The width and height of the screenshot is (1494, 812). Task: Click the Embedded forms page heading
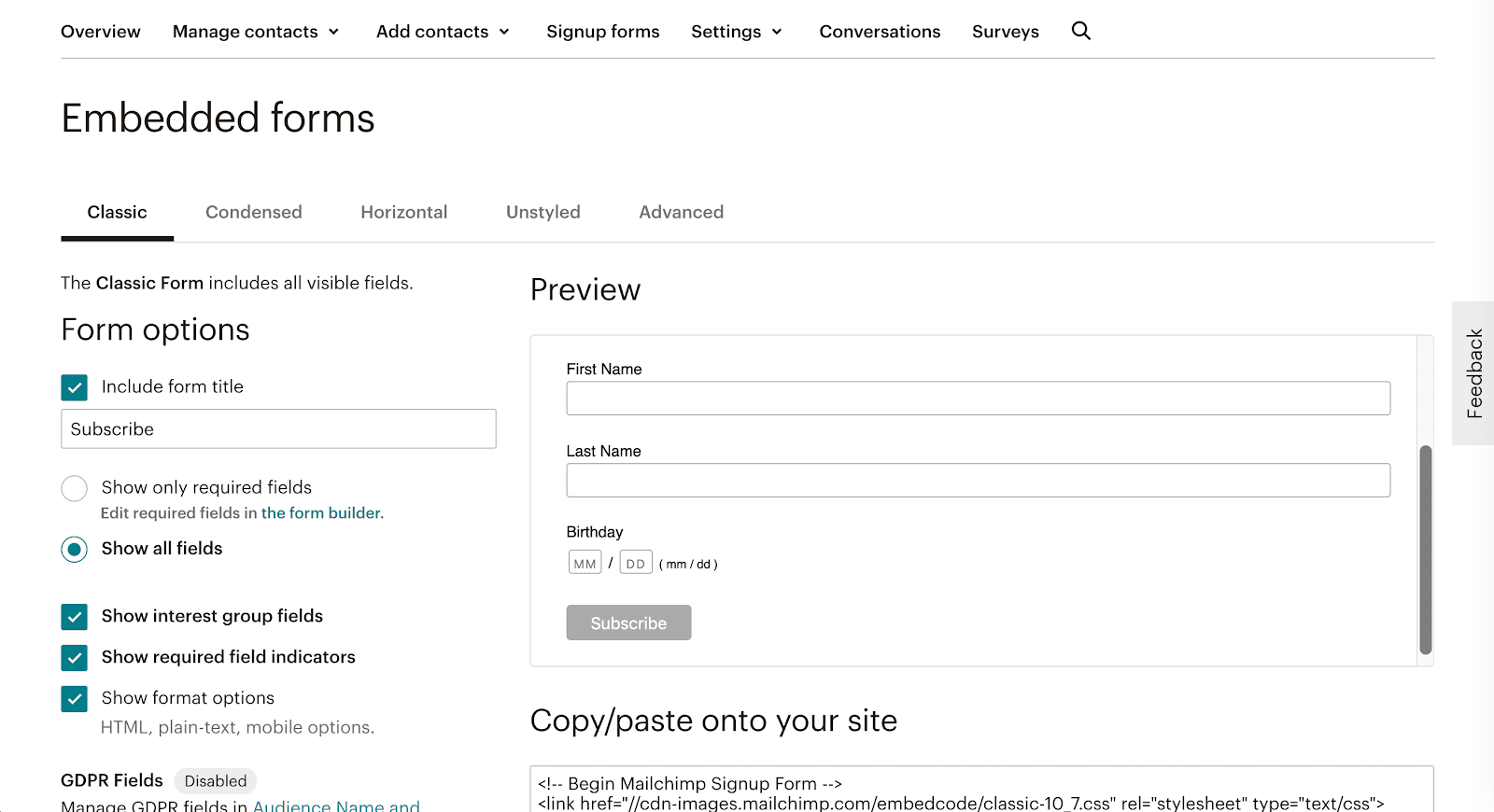point(218,119)
